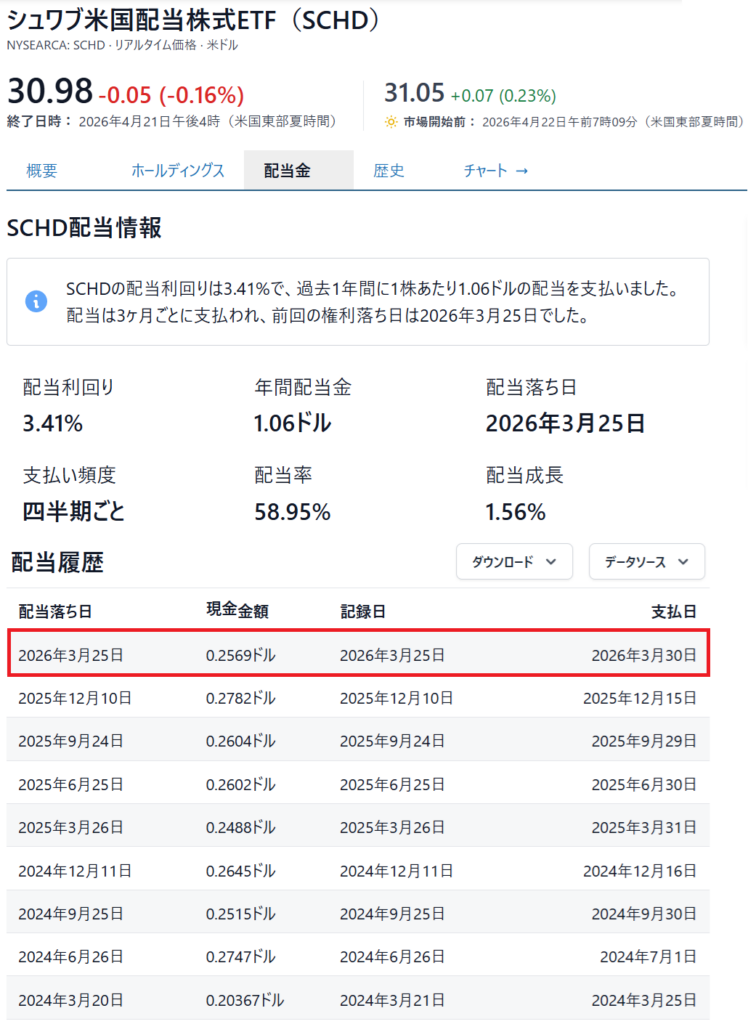
Task: Expand the データソース dropdown
Action: point(646,562)
